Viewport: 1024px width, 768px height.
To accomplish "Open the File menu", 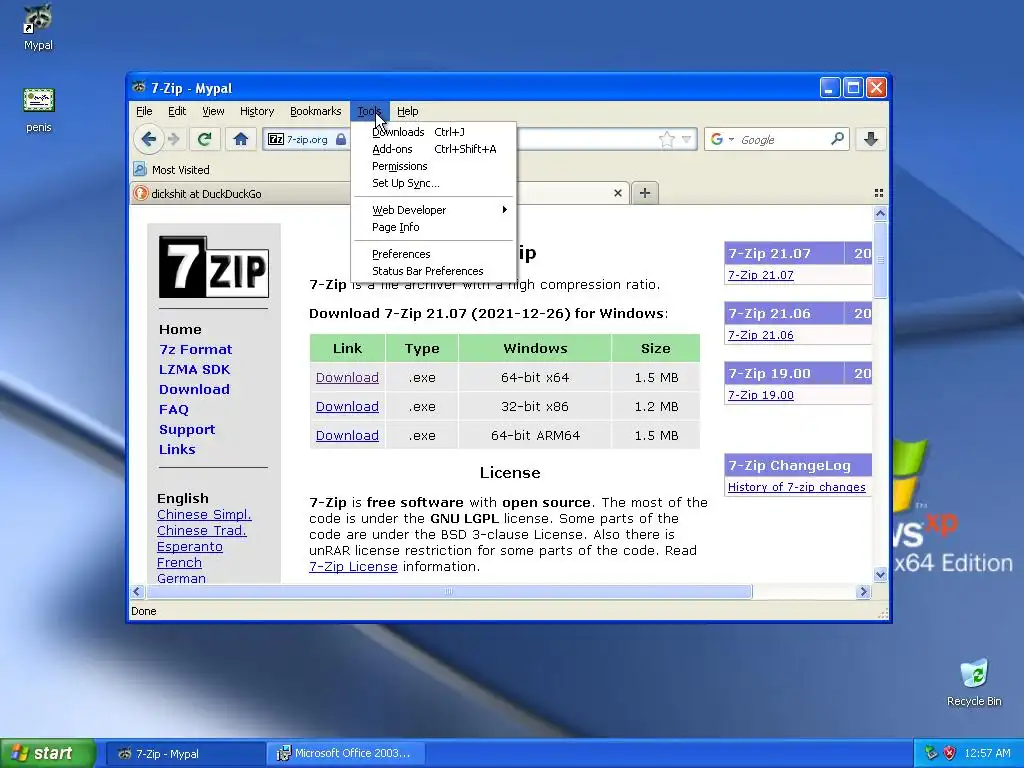I will 144,111.
